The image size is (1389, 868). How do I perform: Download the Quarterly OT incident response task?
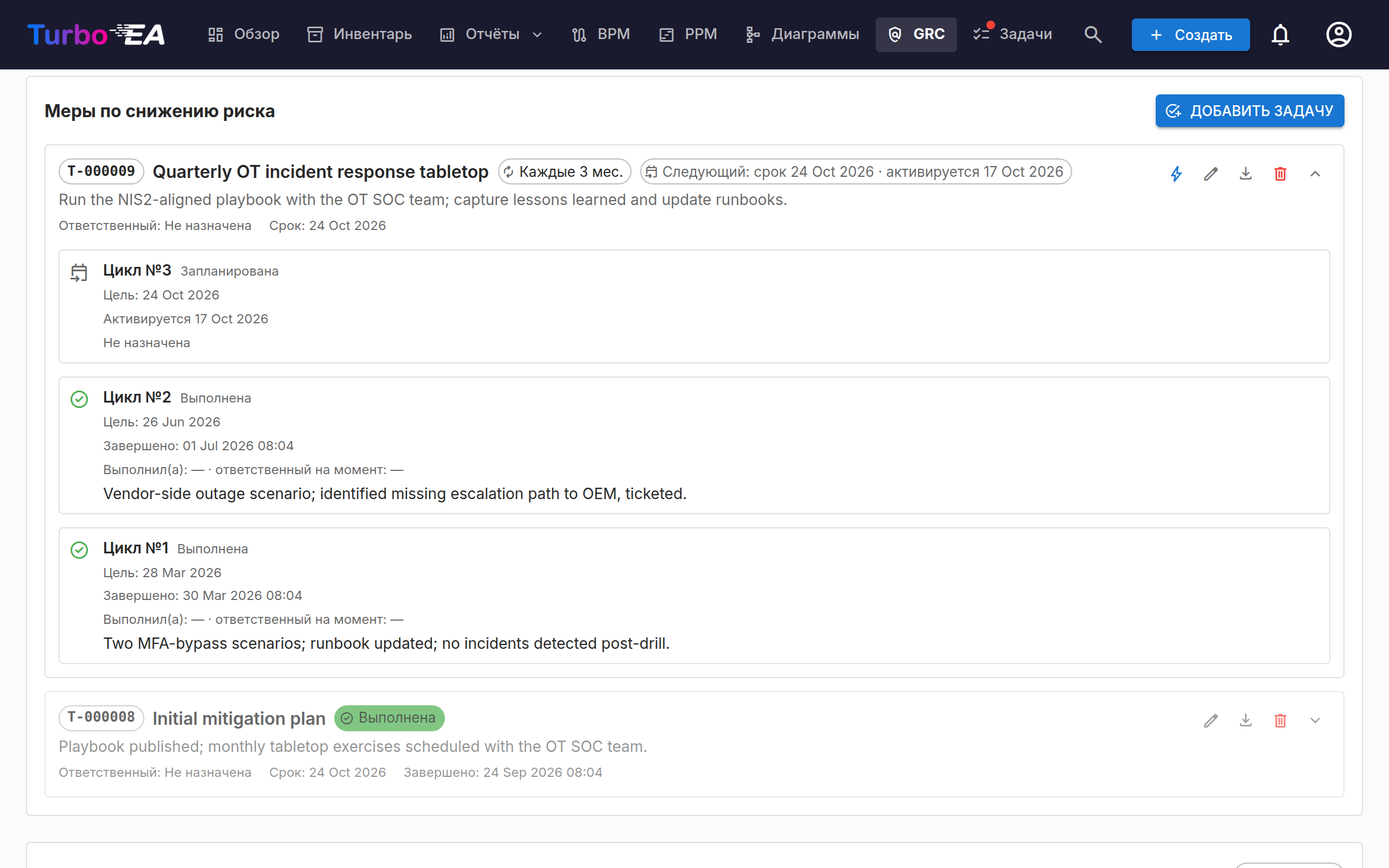coord(1246,174)
